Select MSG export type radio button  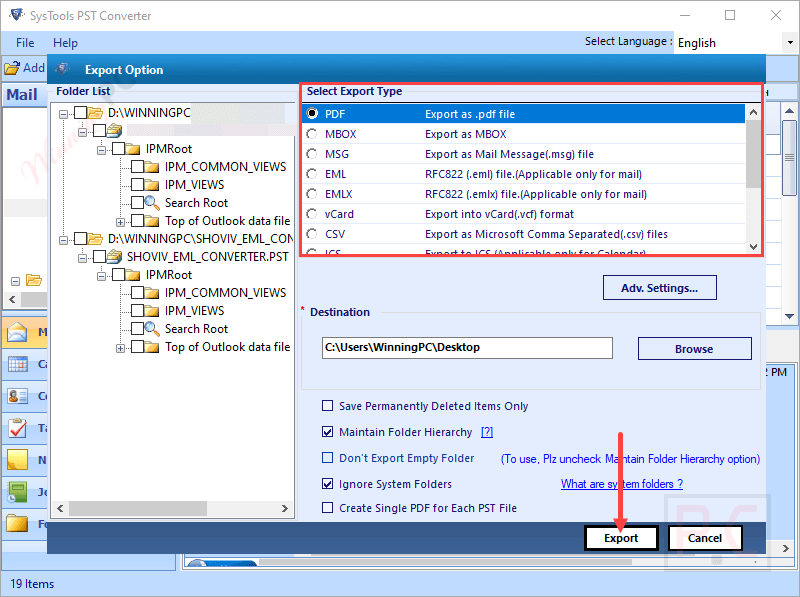tap(312, 154)
